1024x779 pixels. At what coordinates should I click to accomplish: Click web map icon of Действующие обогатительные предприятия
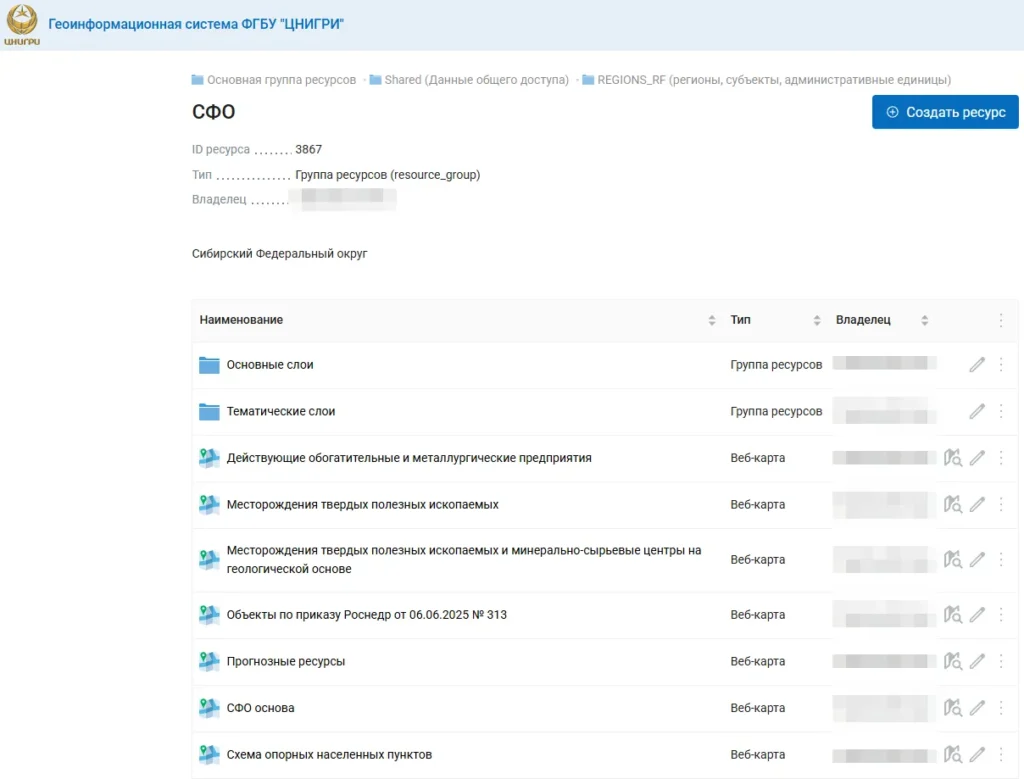[x=209, y=458]
